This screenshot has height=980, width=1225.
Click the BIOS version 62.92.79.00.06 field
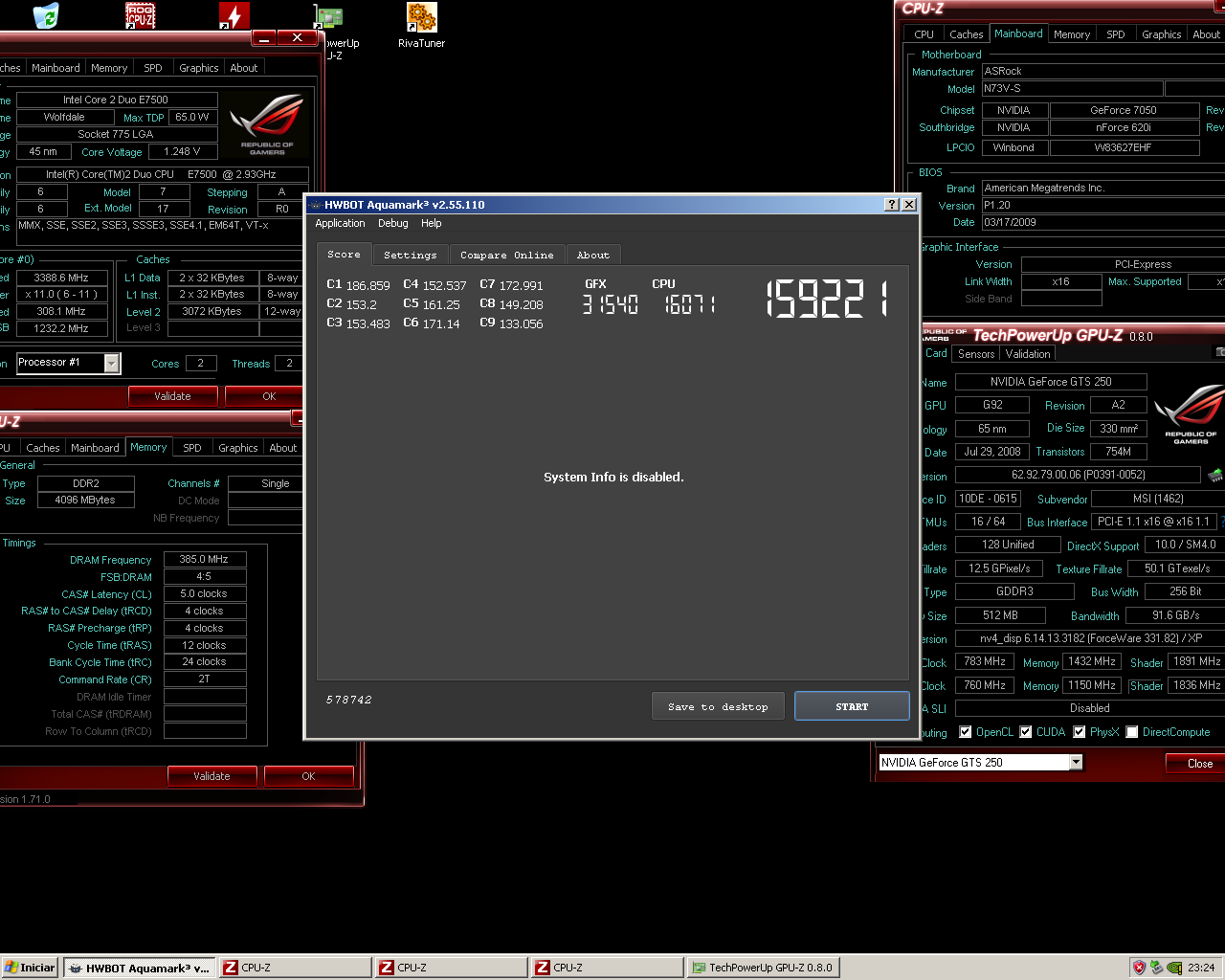(1078, 475)
